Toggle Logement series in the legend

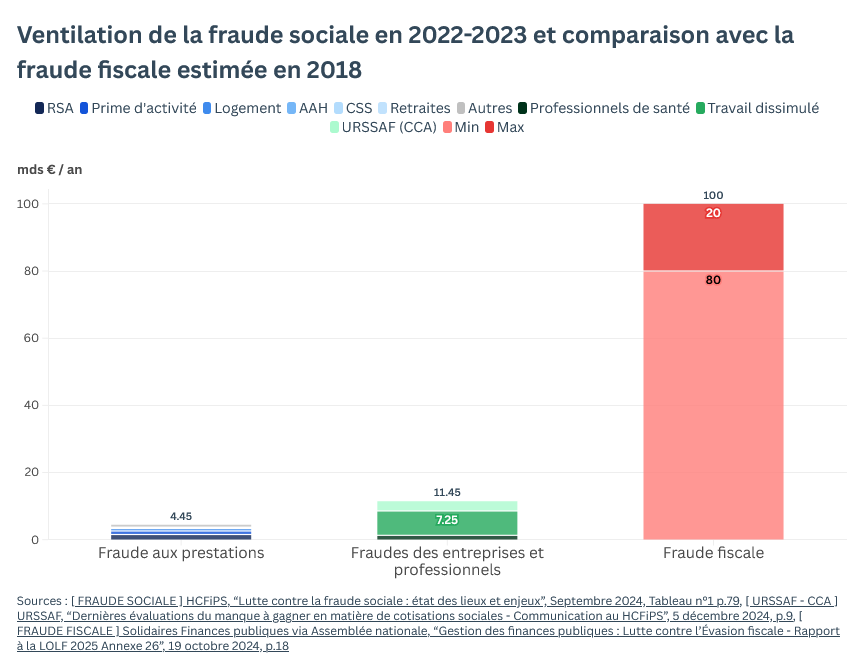coord(207,108)
